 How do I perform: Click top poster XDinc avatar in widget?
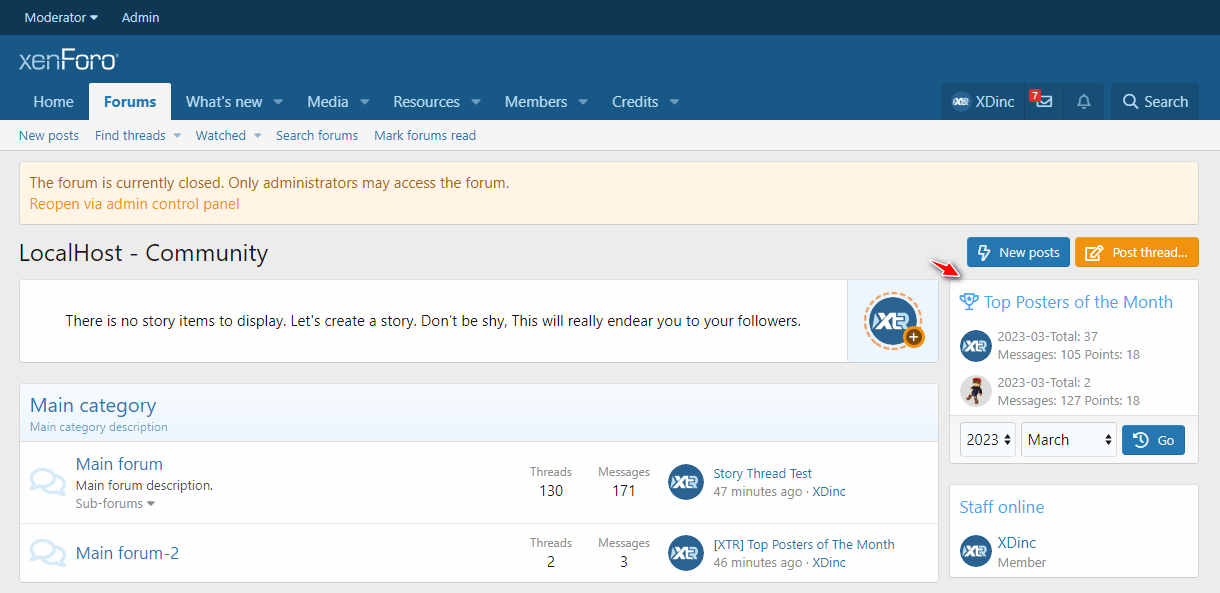coord(975,346)
